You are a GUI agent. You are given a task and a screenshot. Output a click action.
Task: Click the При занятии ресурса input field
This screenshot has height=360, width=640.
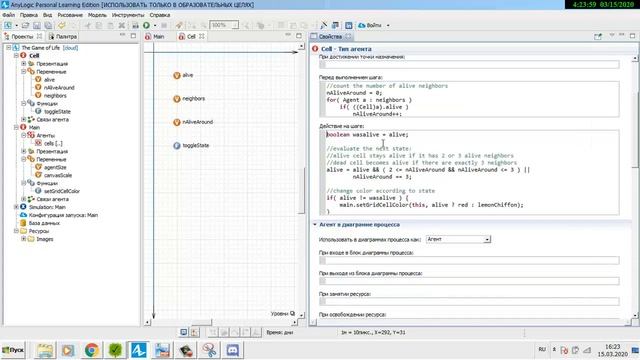[469, 301]
